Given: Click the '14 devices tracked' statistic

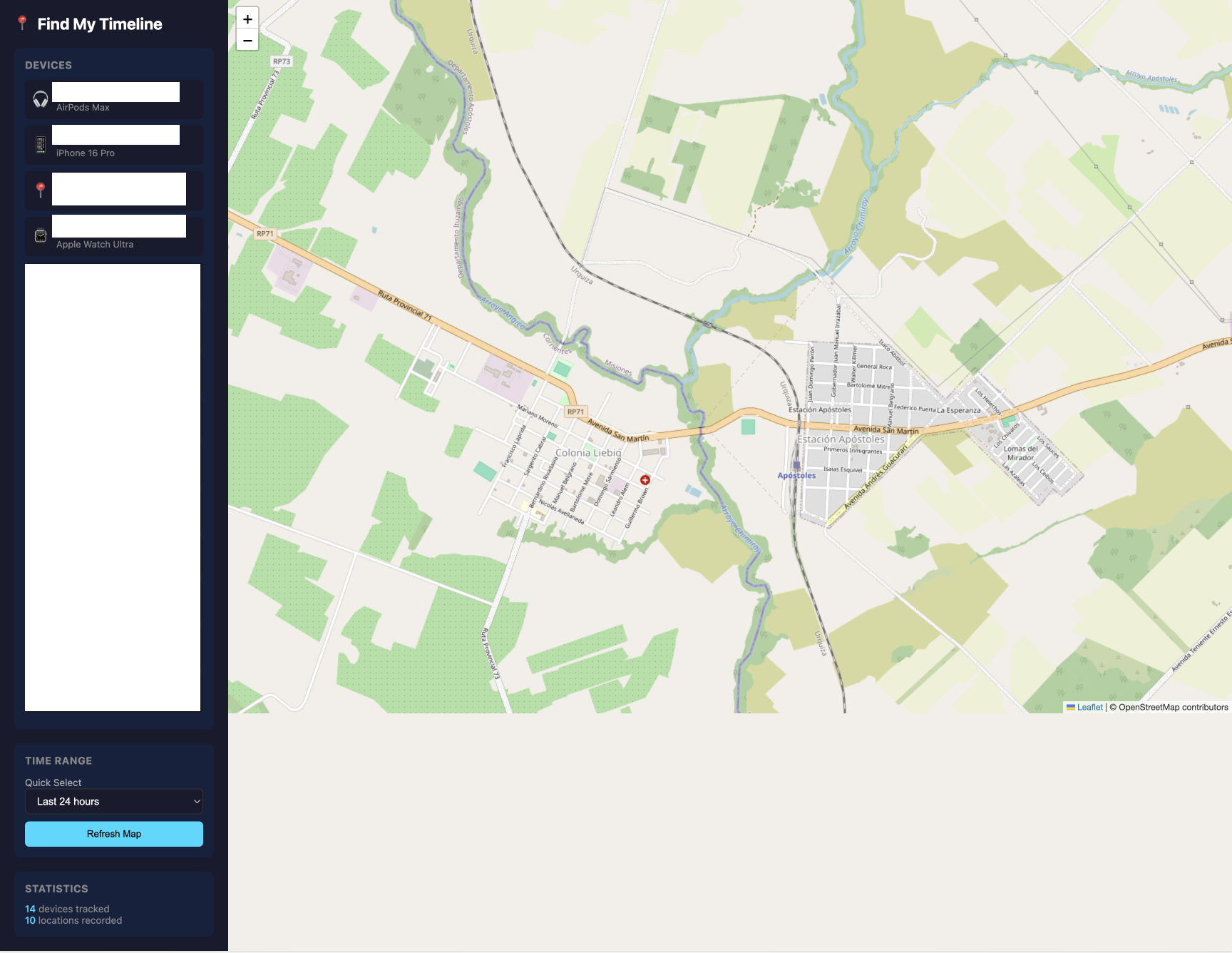Looking at the screenshot, I should pos(67,909).
